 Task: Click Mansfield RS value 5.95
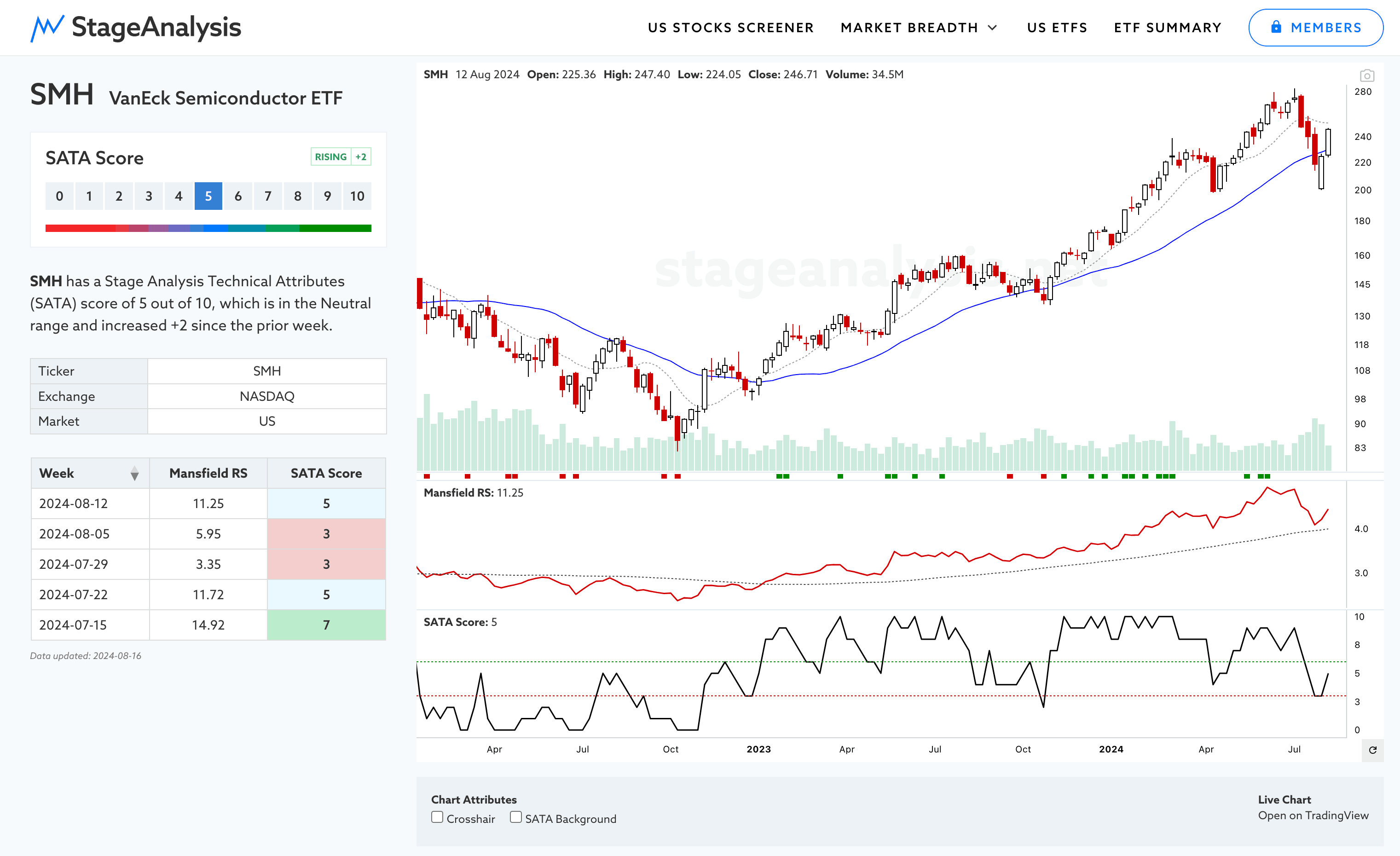point(208,534)
